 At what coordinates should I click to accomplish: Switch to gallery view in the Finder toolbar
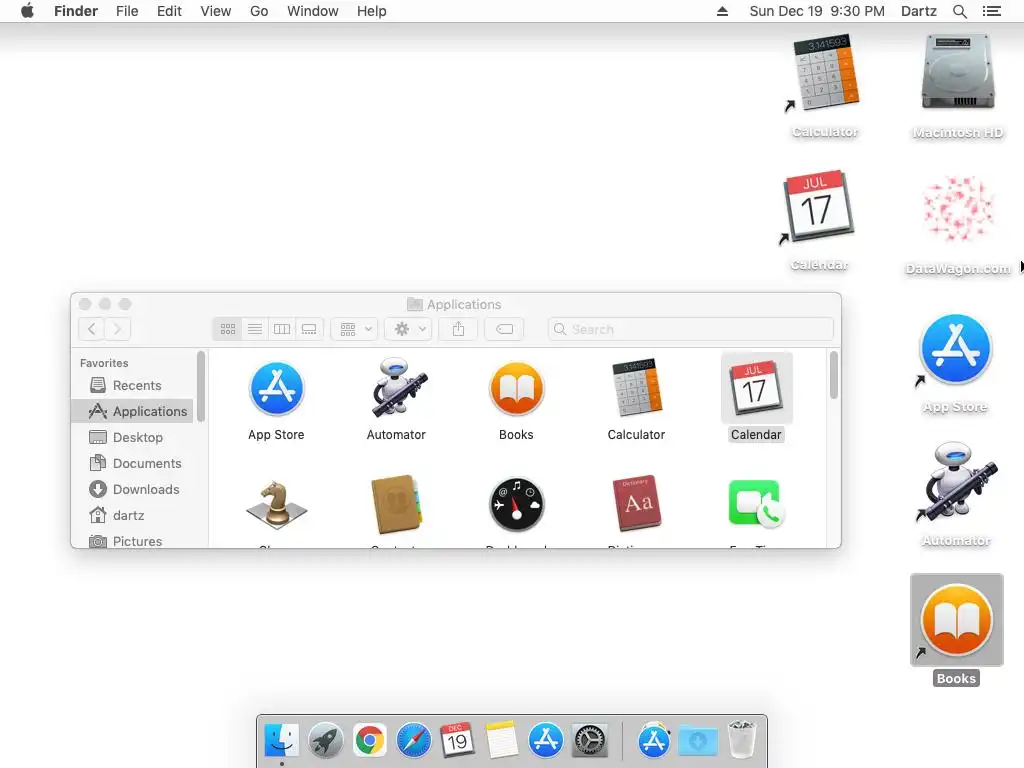[x=309, y=329]
